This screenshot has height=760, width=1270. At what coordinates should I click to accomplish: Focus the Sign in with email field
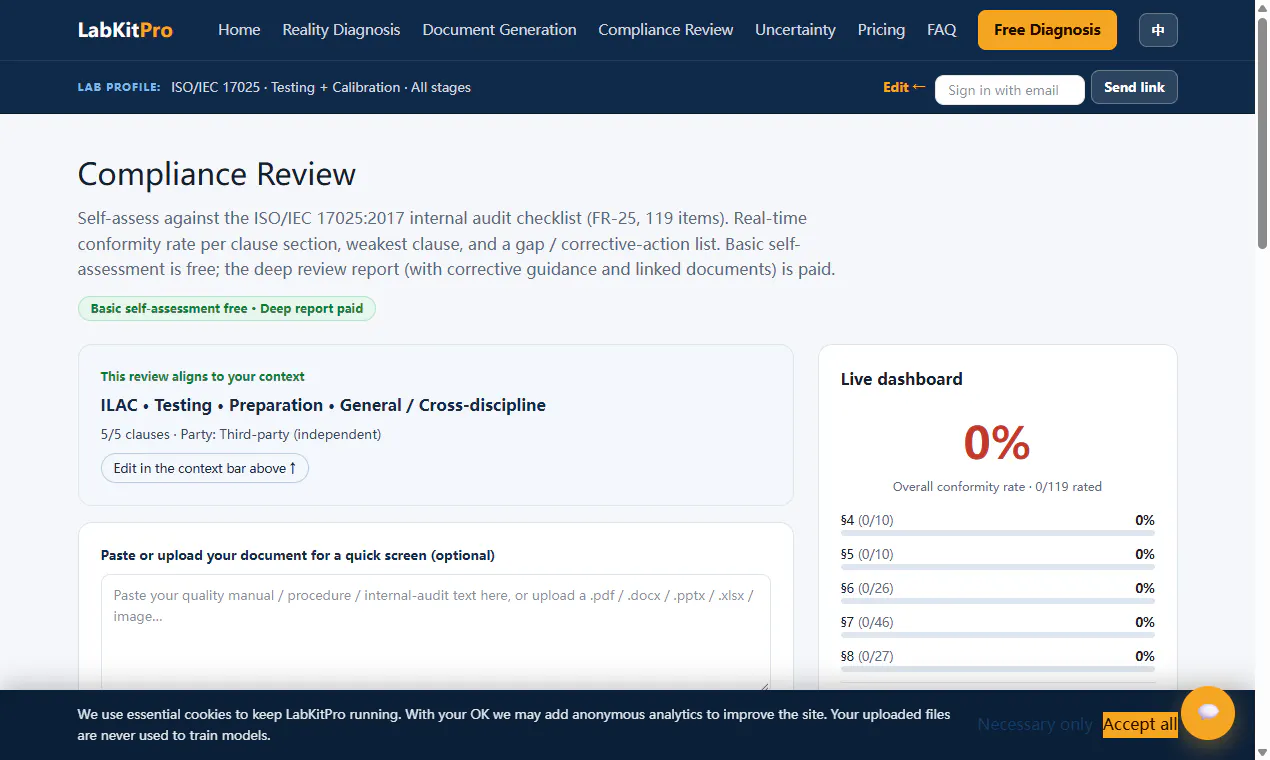click(x=1010, y=90)
